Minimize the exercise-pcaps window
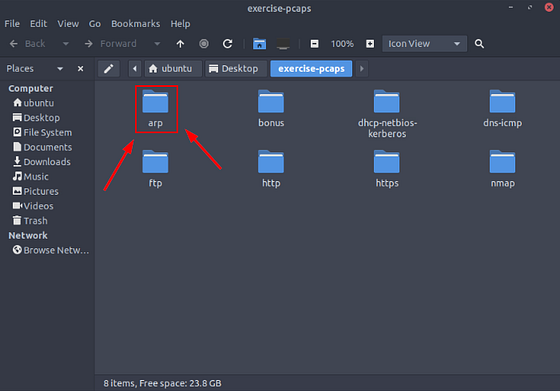This screenshot has height=391, width=560. [x=511, y=7]
